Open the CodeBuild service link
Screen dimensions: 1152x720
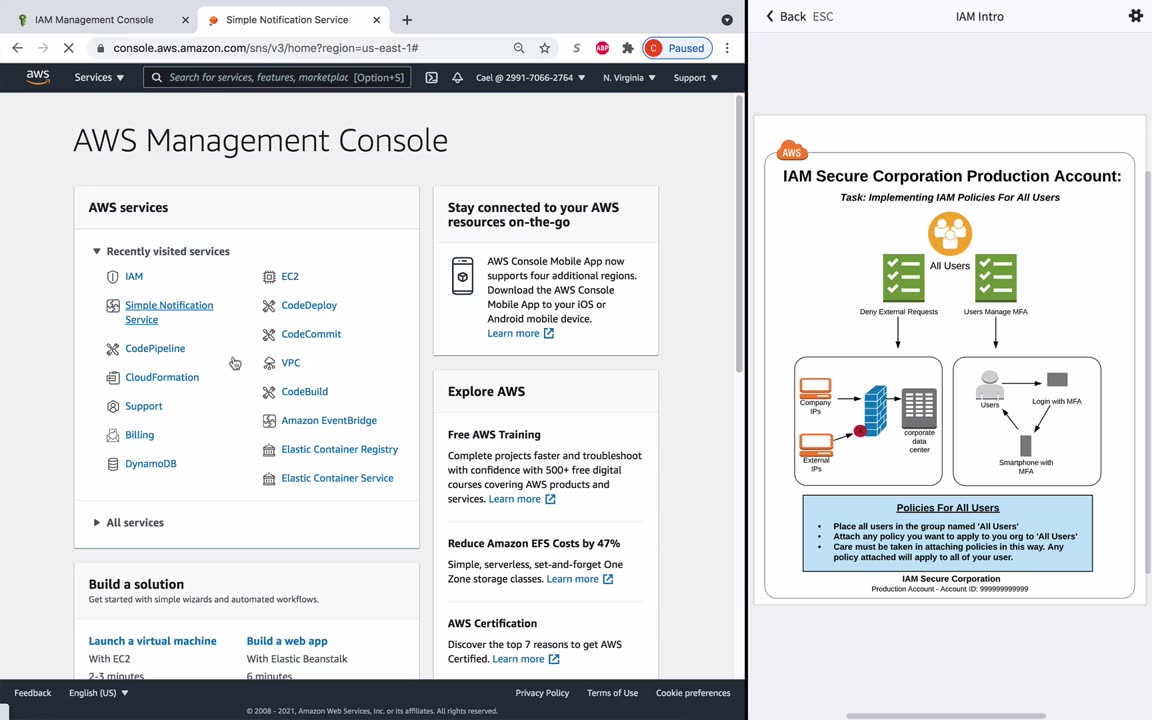coord(304,392)
